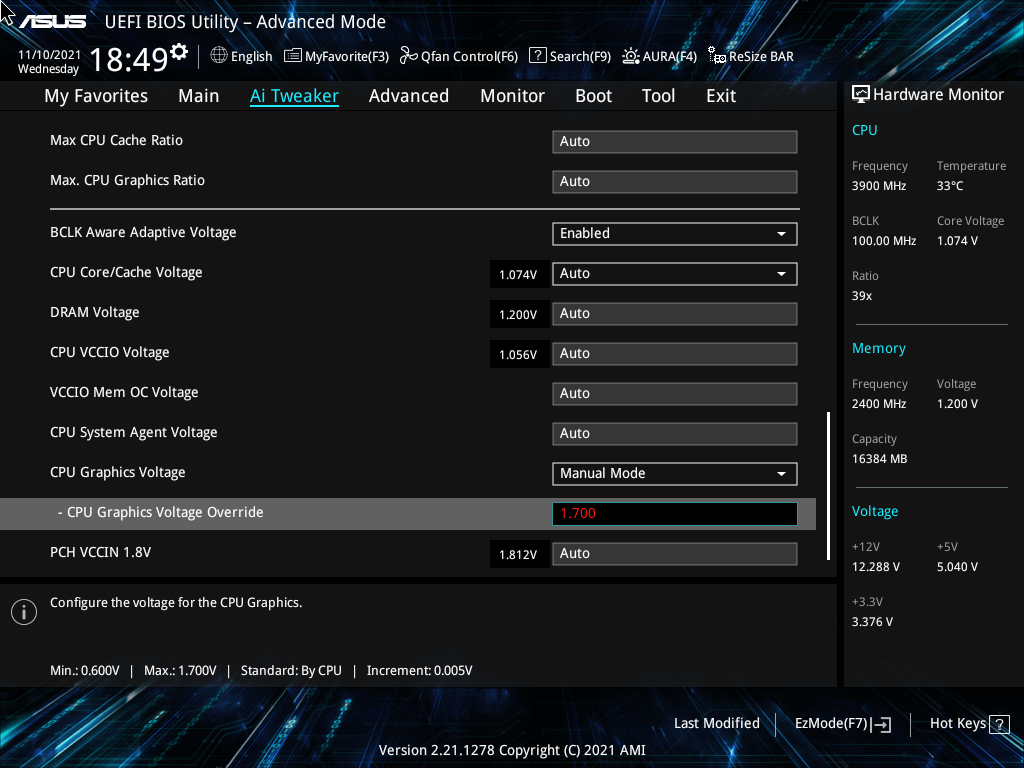Switch to the Boot tab
1024x768 pixels.
[593, 95]
